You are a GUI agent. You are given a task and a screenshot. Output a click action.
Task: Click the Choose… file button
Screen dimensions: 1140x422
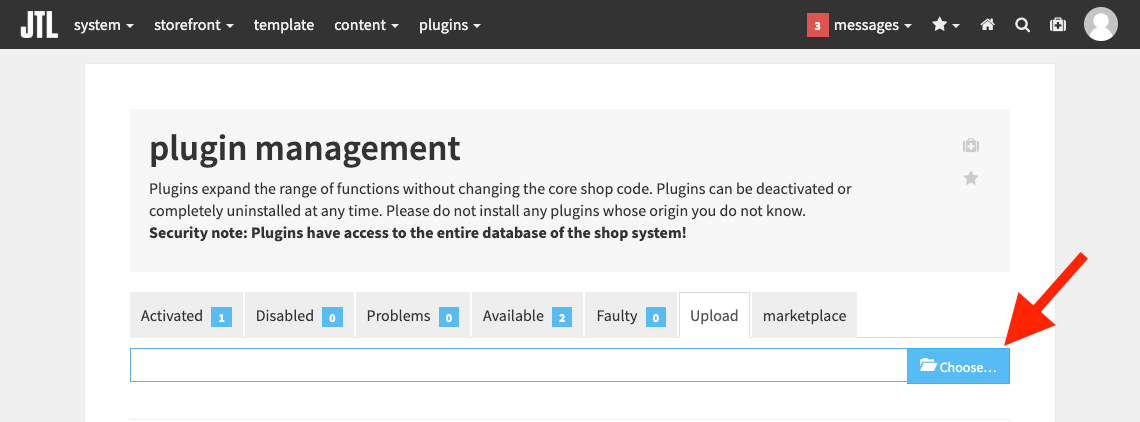pyautogui.click(x=958, y=367)
